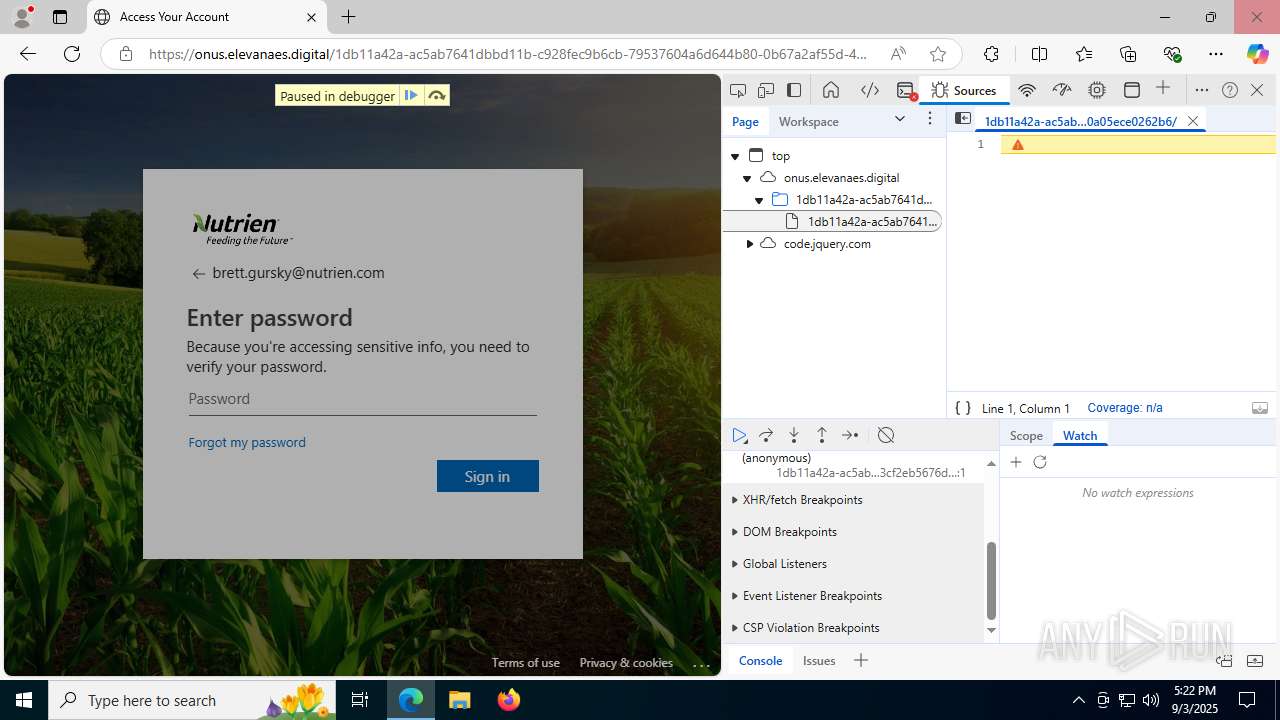Open the DevTools Welcome home icon
The height and width of the screenshot is (720, 1280).
pos(830,90)
